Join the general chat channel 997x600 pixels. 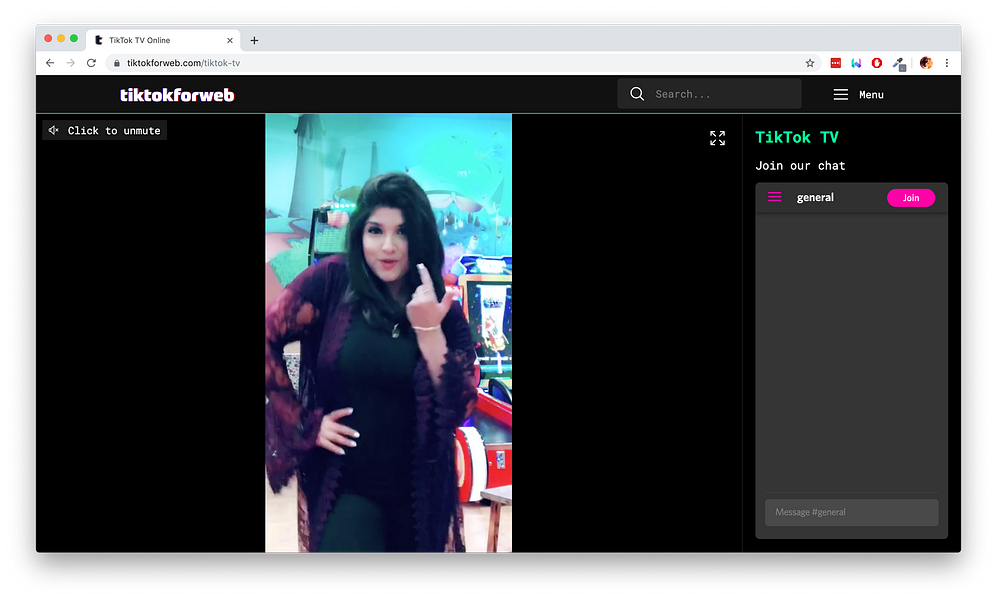click(911, 197)
